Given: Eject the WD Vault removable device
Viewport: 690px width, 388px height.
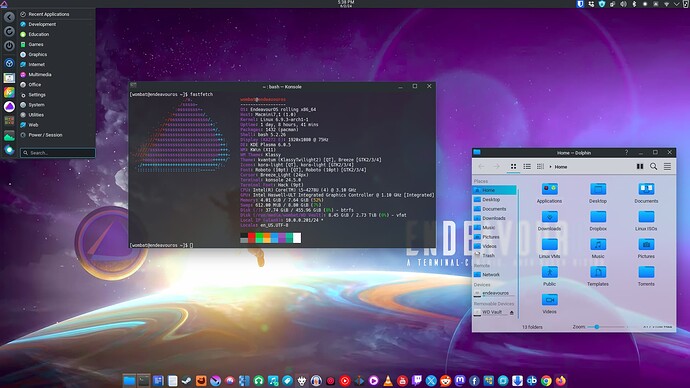Looking at the screenshot, I should [x=511, y=312].
